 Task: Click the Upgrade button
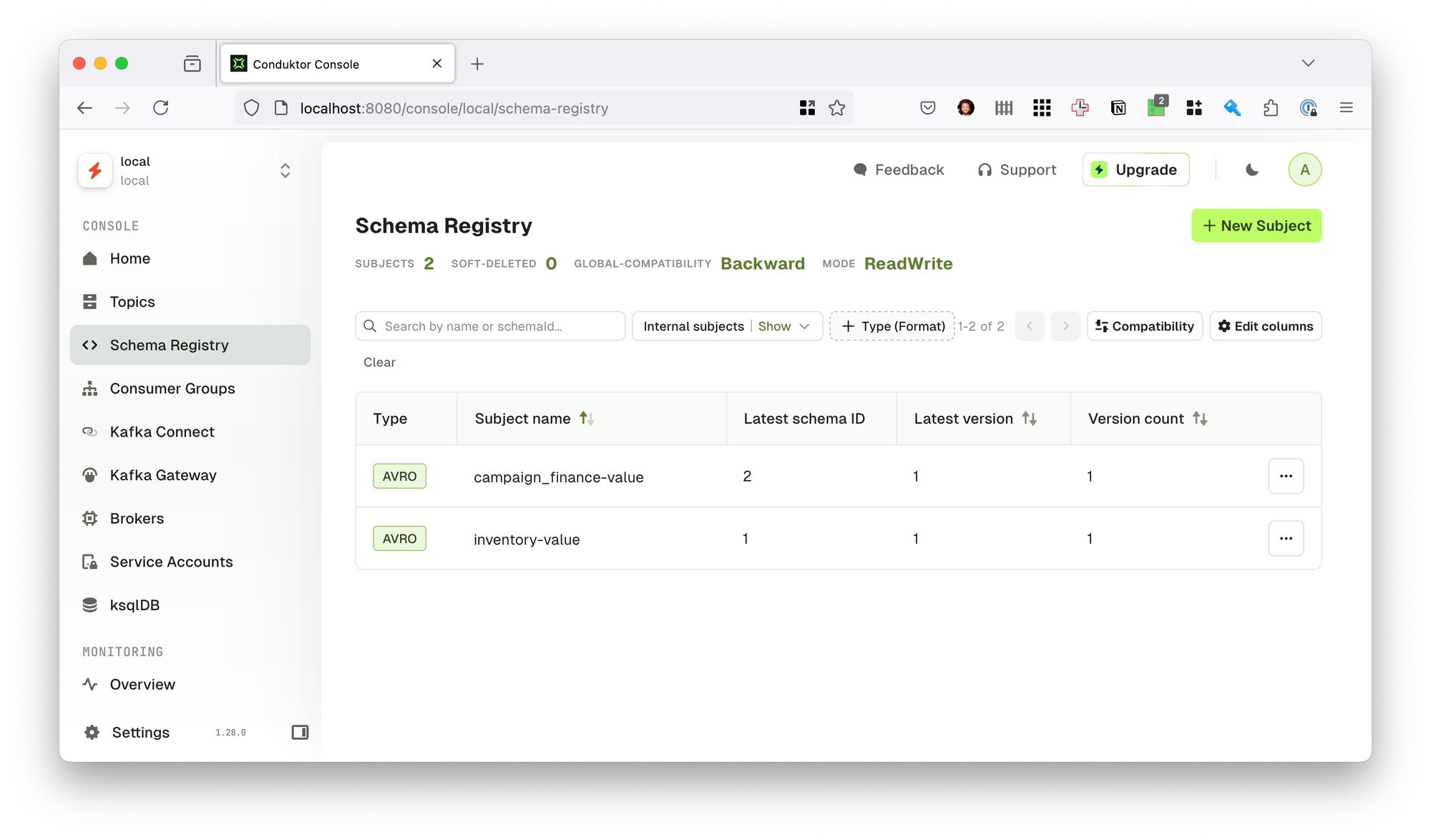click(1135, 170)
